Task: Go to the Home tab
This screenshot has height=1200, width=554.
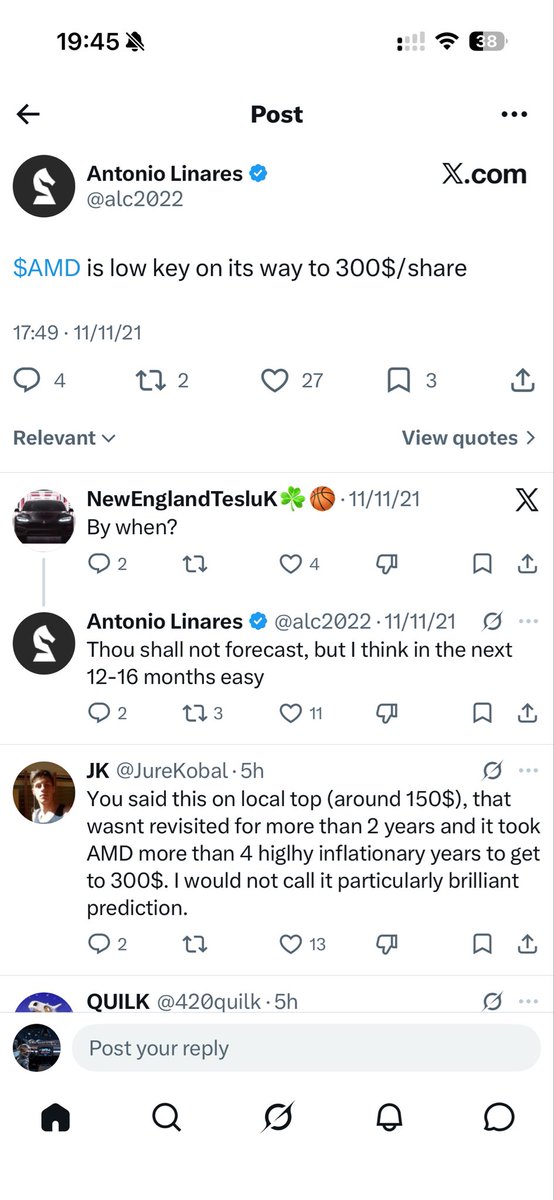Action: coord(56,1118)
